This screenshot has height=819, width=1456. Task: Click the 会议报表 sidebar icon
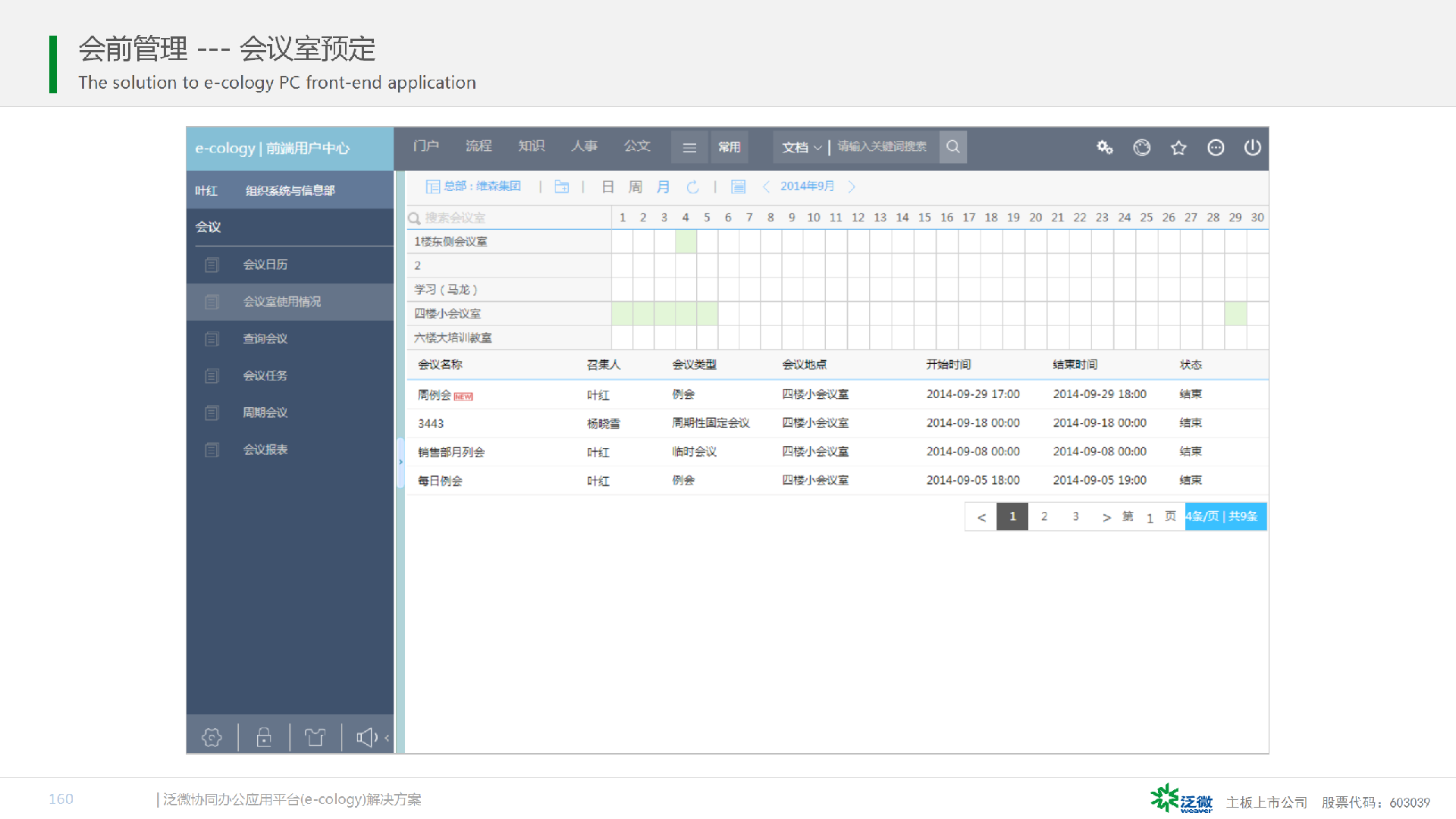coord(212,450)
